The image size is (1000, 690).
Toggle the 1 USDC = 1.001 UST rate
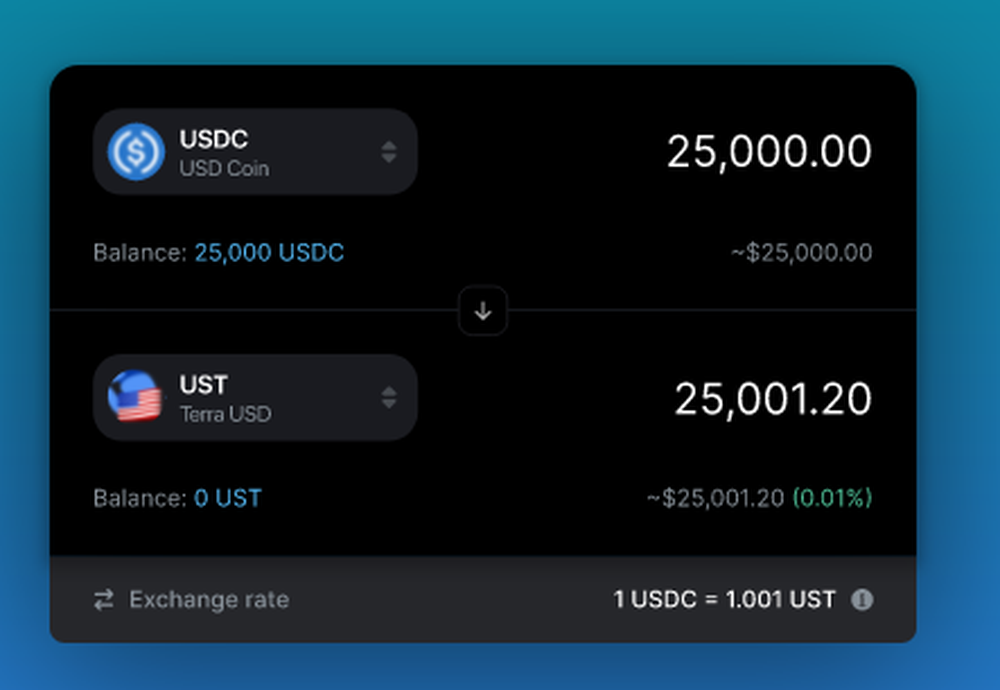(x=724, y=599)
